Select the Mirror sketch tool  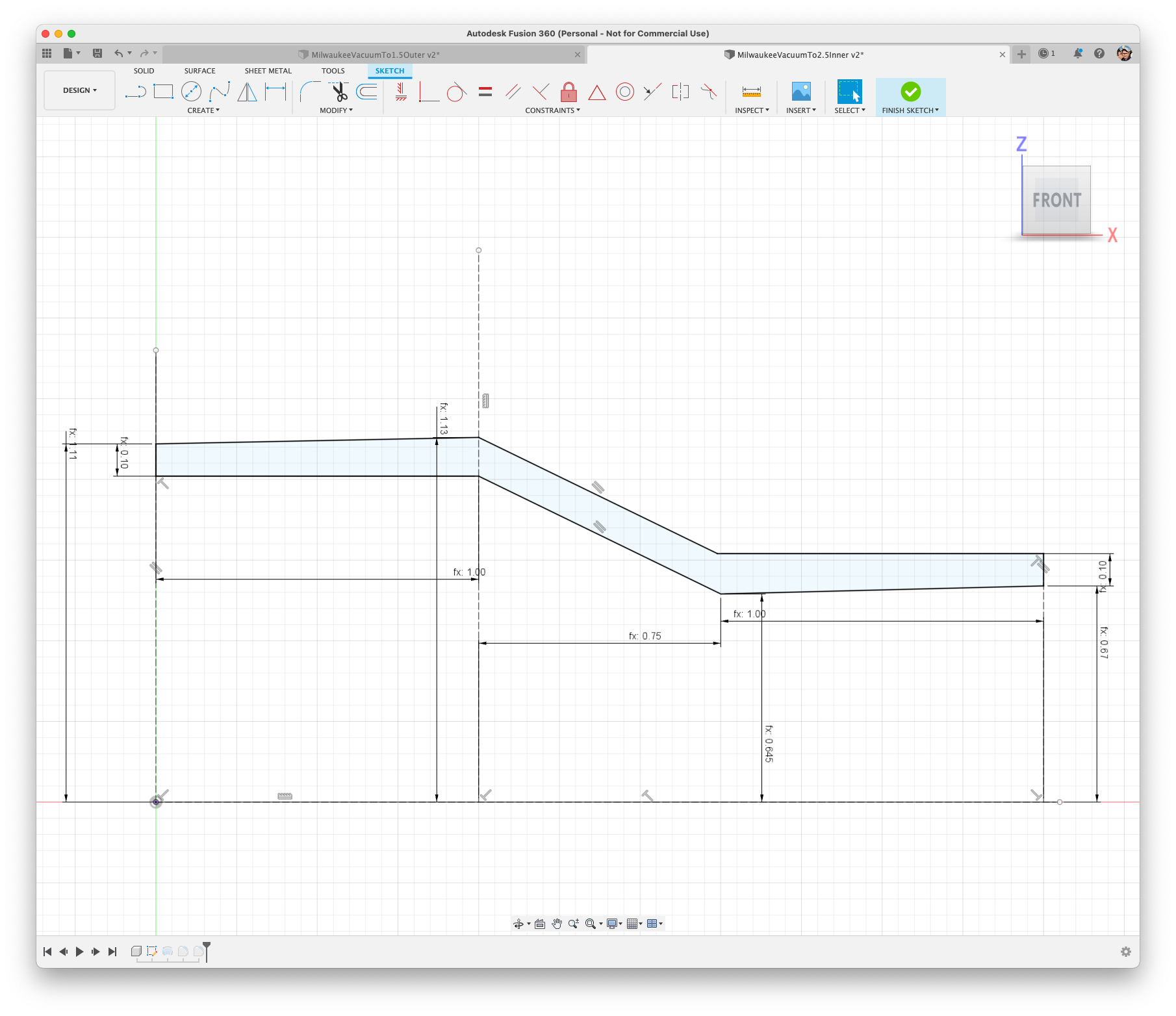pos(247,92)
